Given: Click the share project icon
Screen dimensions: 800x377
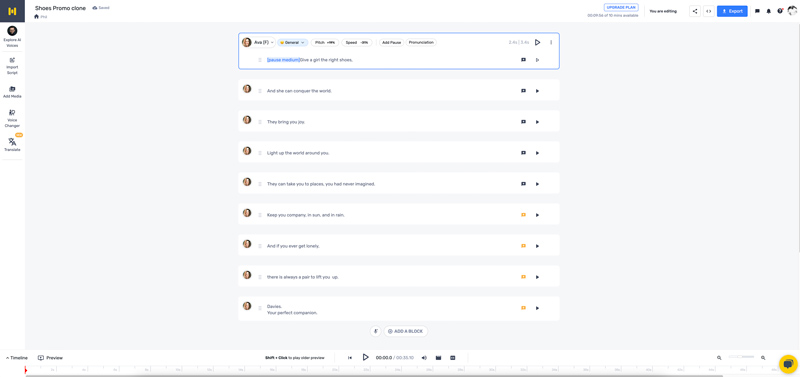Looking at the screenshot, I should click(695, 11).
